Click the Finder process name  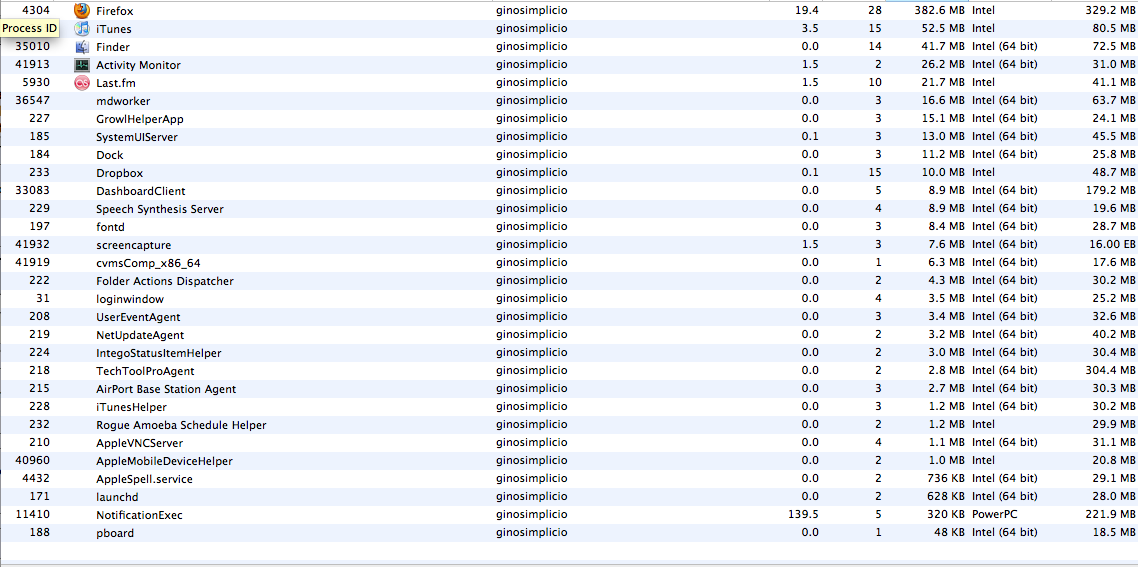(x=112, y=47)
